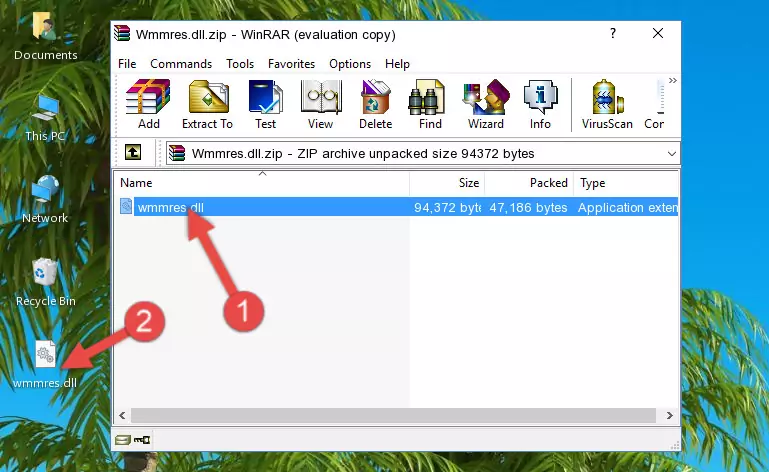Open the archive path dropdown
The height and width of the screenshot is (472, 769).
671,154
